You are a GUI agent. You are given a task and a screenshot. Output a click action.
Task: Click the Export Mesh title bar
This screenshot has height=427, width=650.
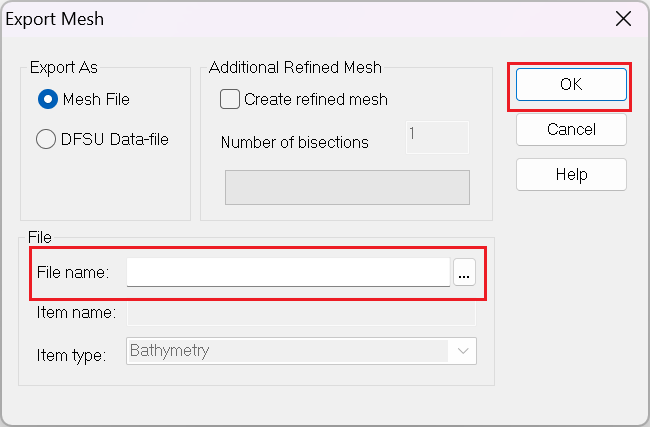[x=307, y=19]
